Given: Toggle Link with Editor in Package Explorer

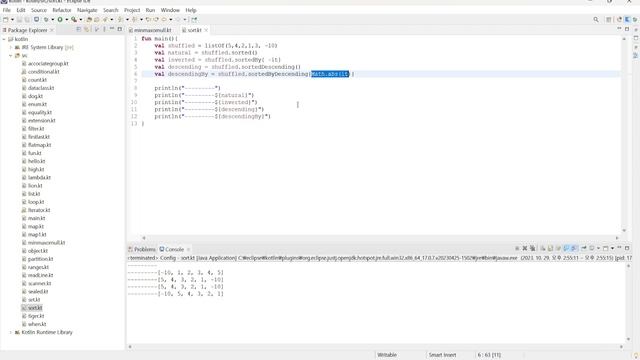Looking at the screenshot, I should point(87,29).
